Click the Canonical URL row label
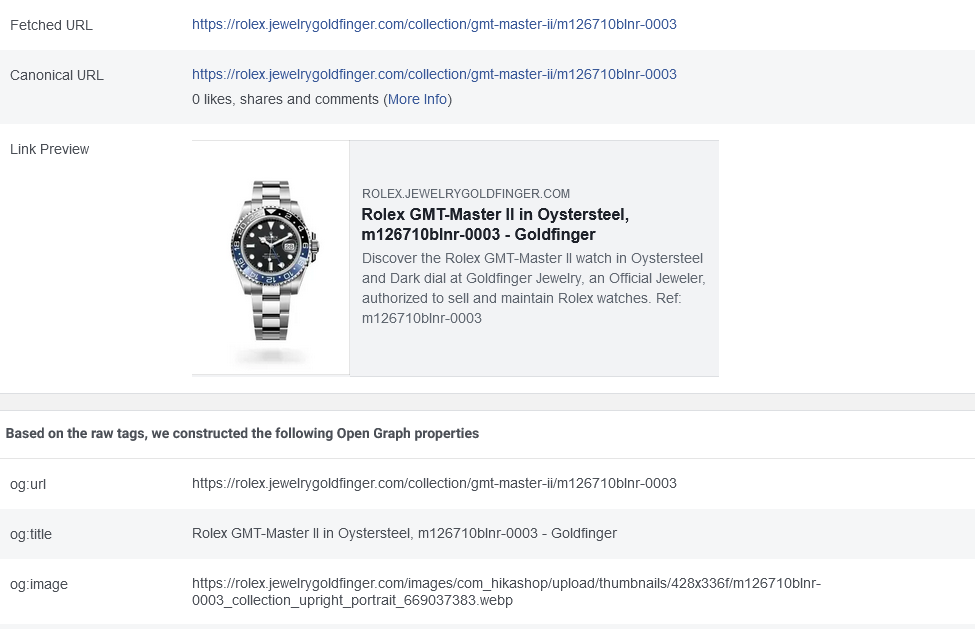This screenshot has height=629, width=975. point(57,75)
